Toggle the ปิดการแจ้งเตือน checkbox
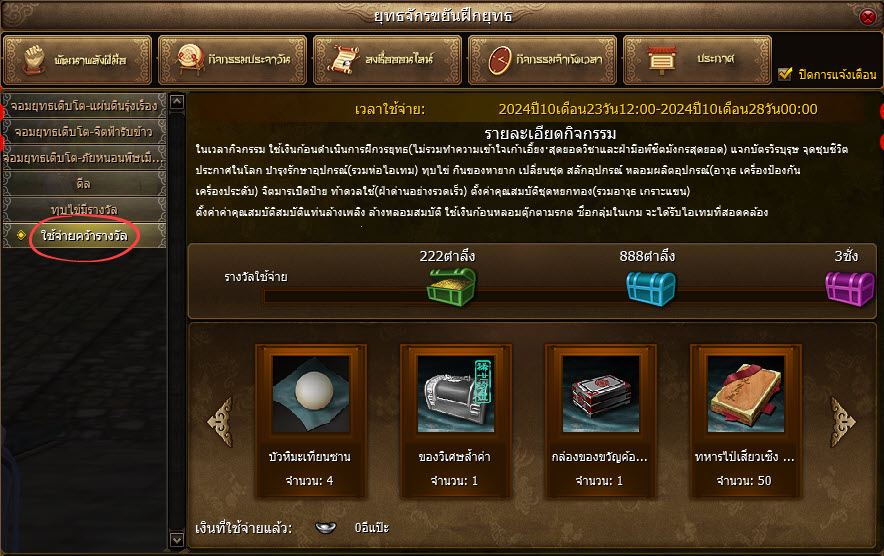Screen dimensions: 884x556 (785, 74)
